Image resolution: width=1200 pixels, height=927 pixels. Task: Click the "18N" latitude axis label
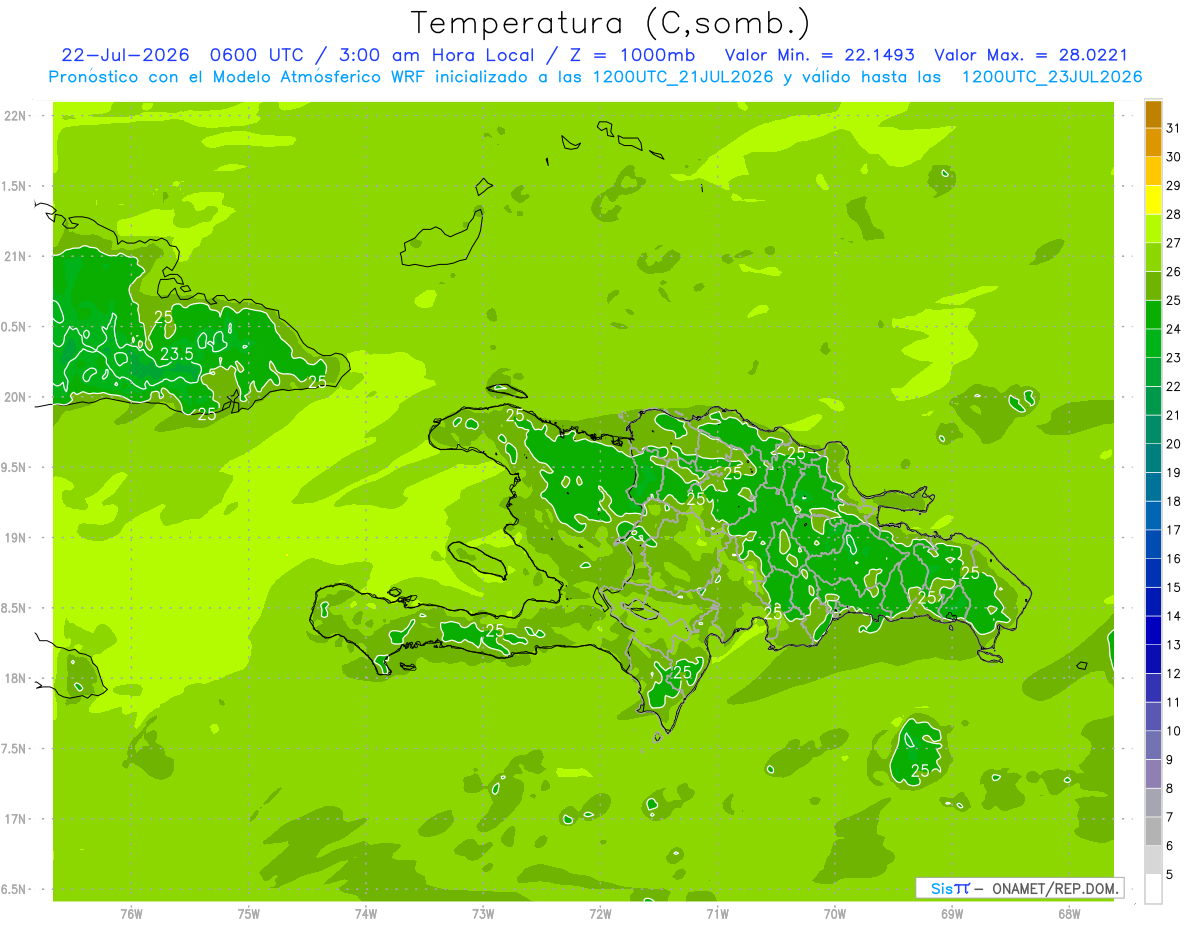click(15, 678)
